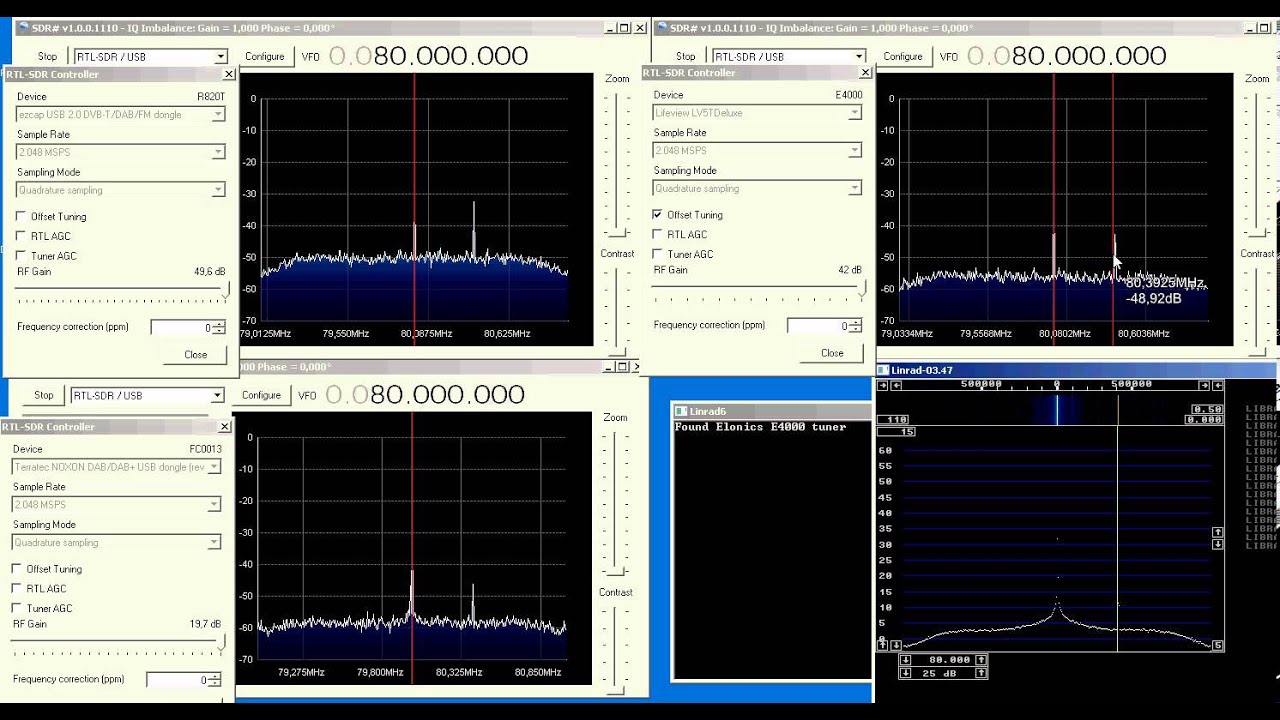The image size is (1280, 720).
Task: Click the 0.50 value box in Linrad
Action: coord(1207,410)
